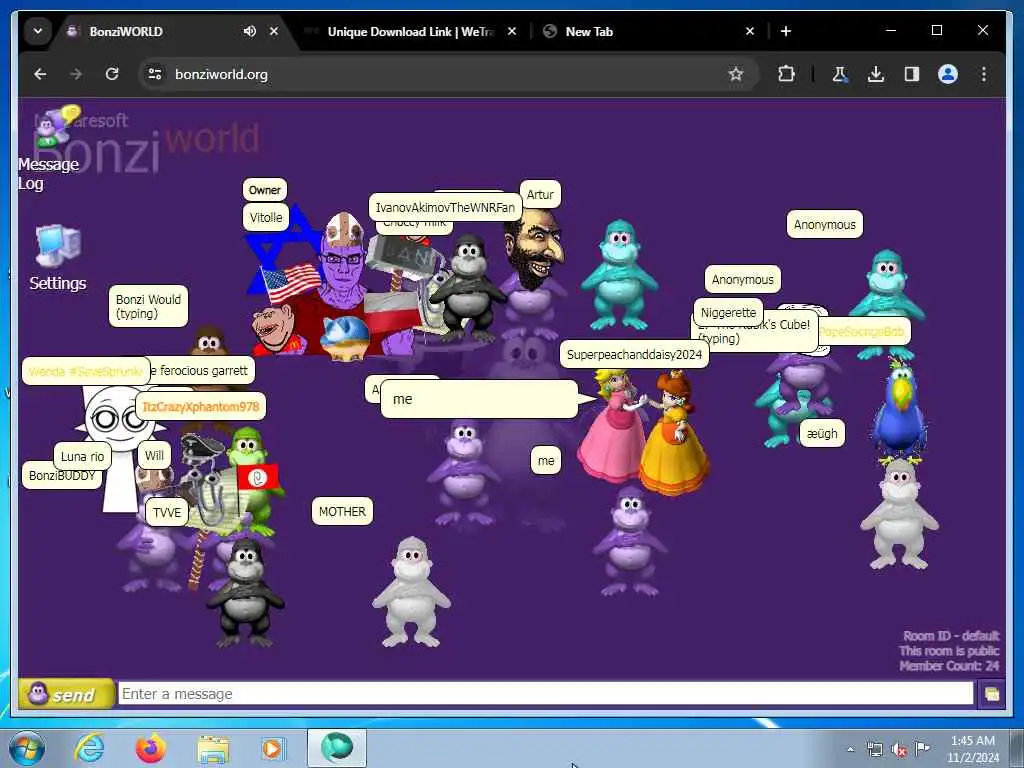The width and height of the screenshot is (1024, 768).
Task: Click the Superpeachanddaisy2024 name tag
Action: (x=633, y=355)
